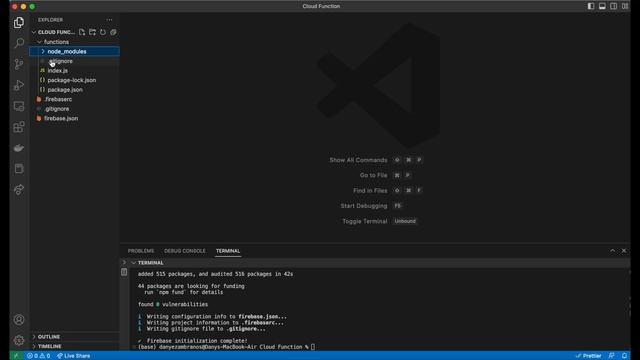Collapse the CLOUD FUNC... workspace section

[x=34, y=32]
